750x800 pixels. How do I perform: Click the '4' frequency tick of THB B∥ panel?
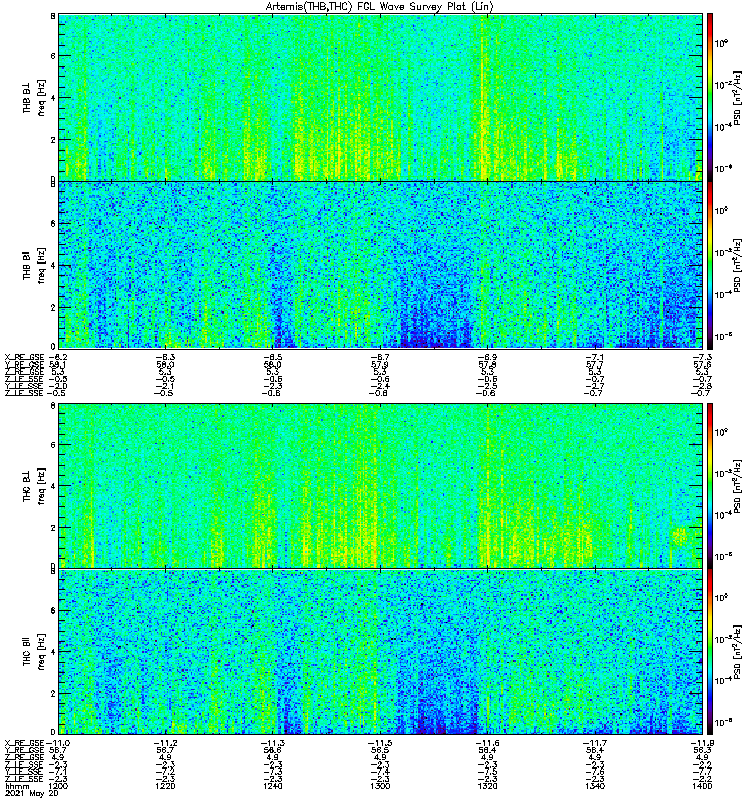pyautogui.click(x=53, y=265)
